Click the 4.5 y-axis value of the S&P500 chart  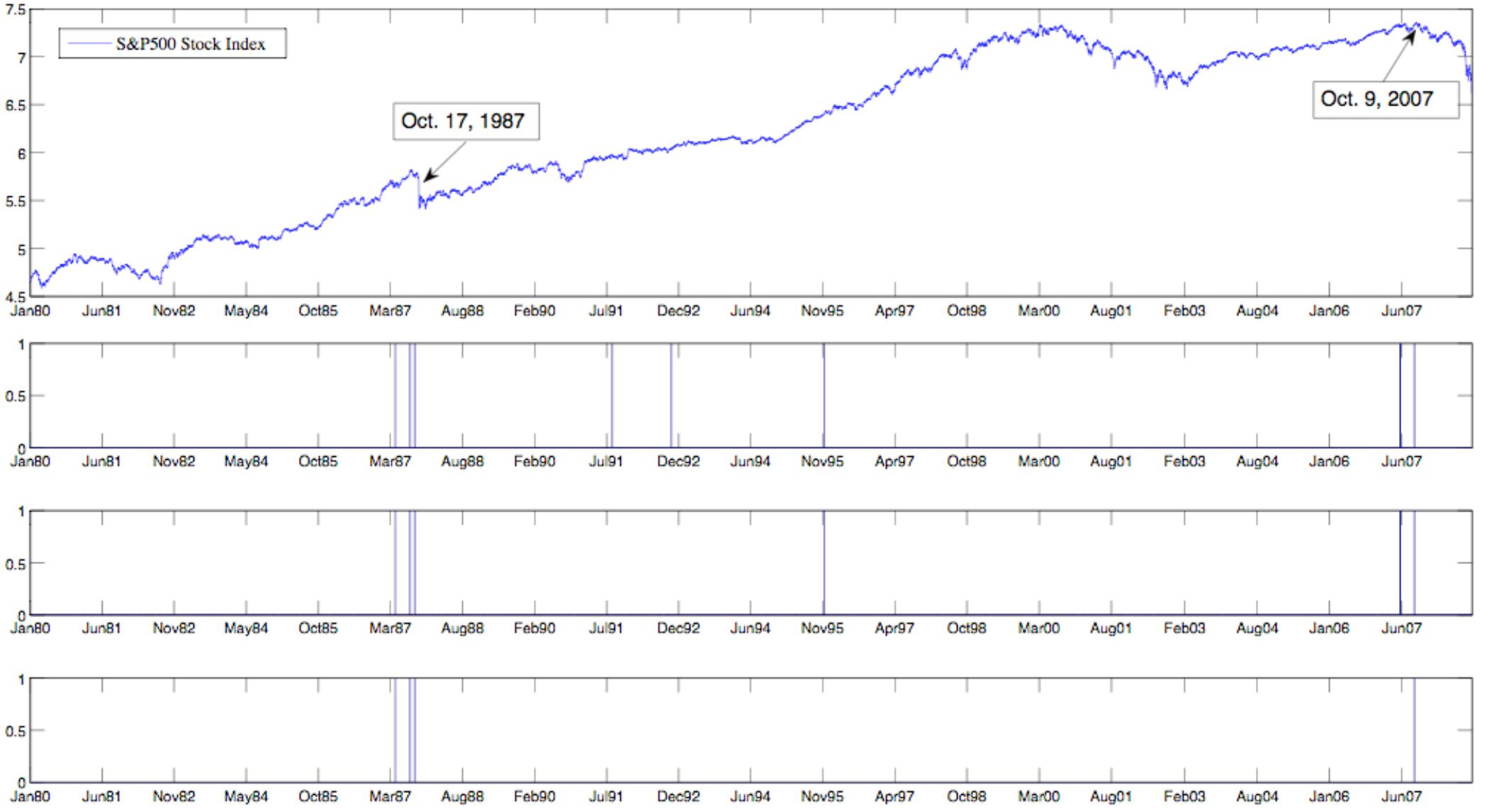coord(16,296)
